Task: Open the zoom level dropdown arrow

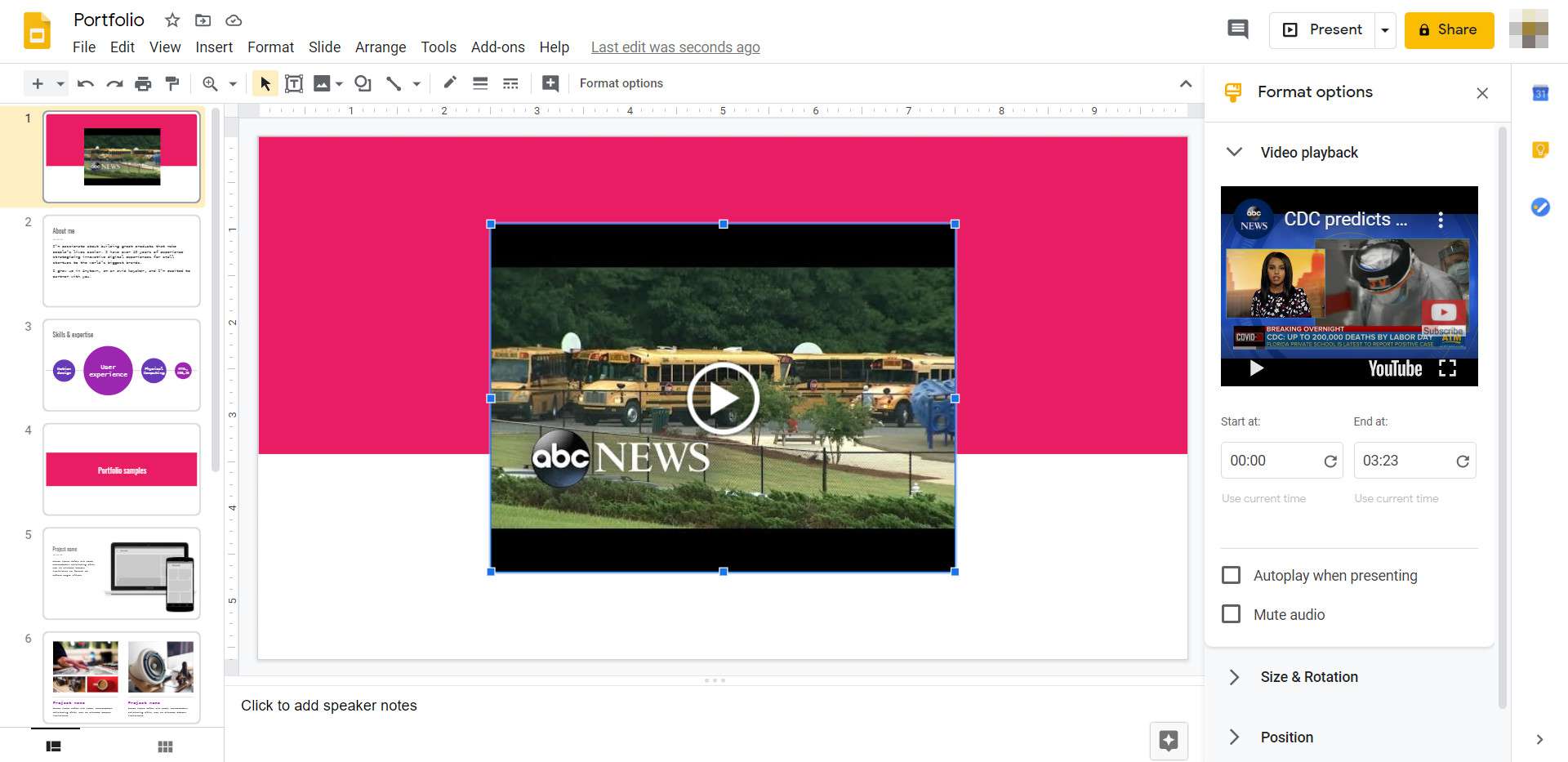Action: click(233, 84)
